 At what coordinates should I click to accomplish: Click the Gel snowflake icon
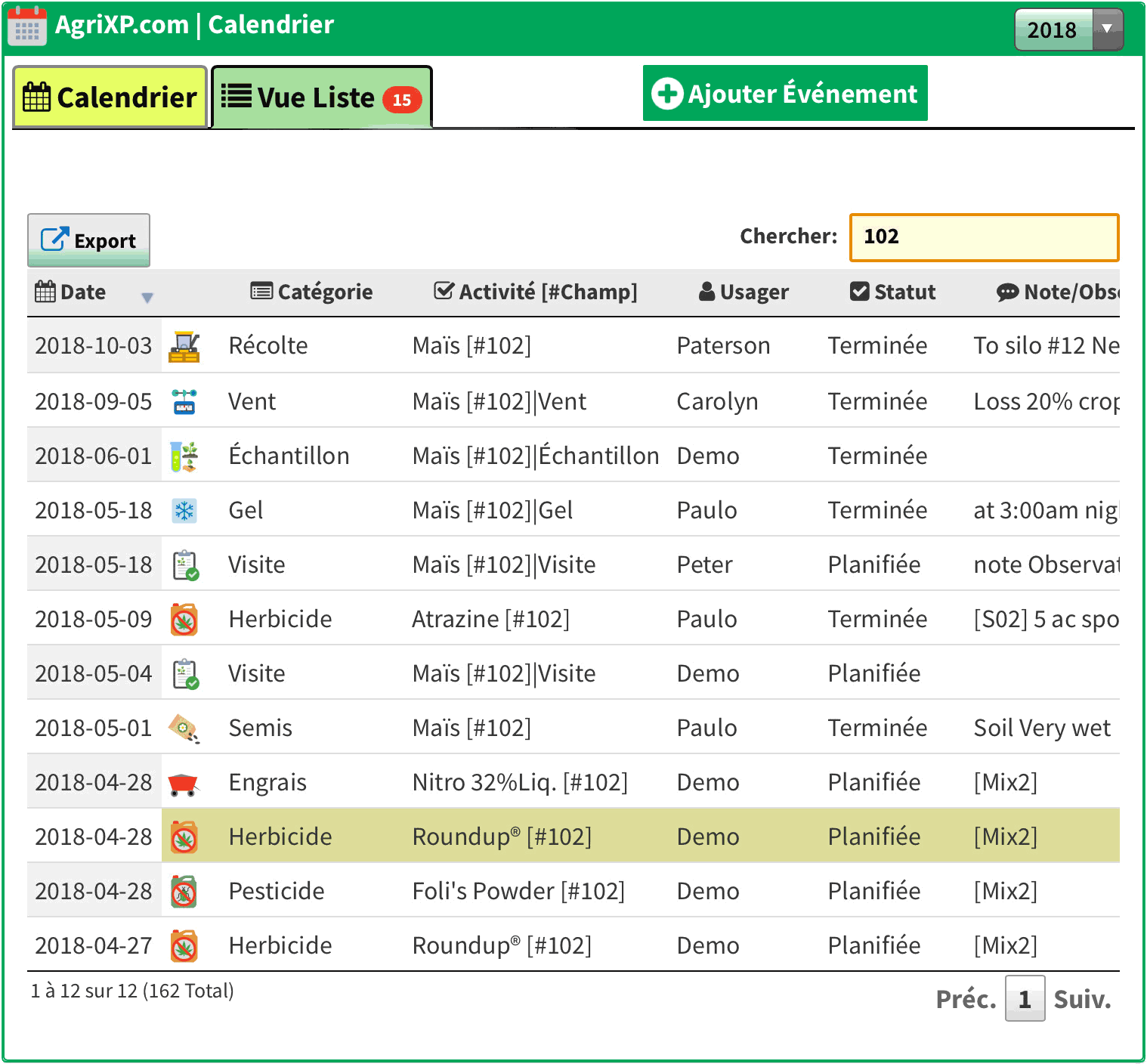click(x=184, y=511)
